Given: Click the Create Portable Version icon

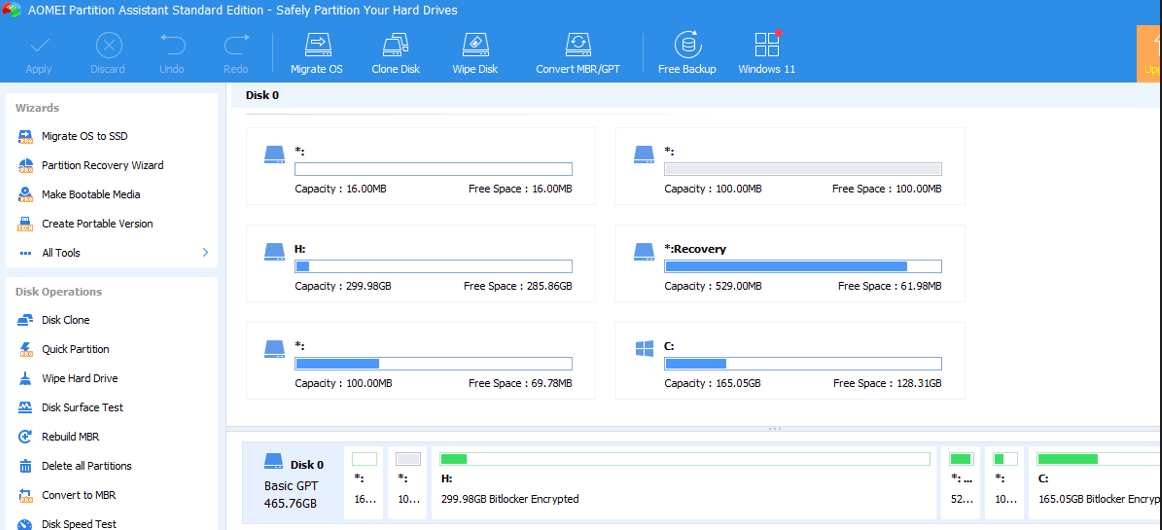Looking at the screenshot, I should [x=26, y=224].
